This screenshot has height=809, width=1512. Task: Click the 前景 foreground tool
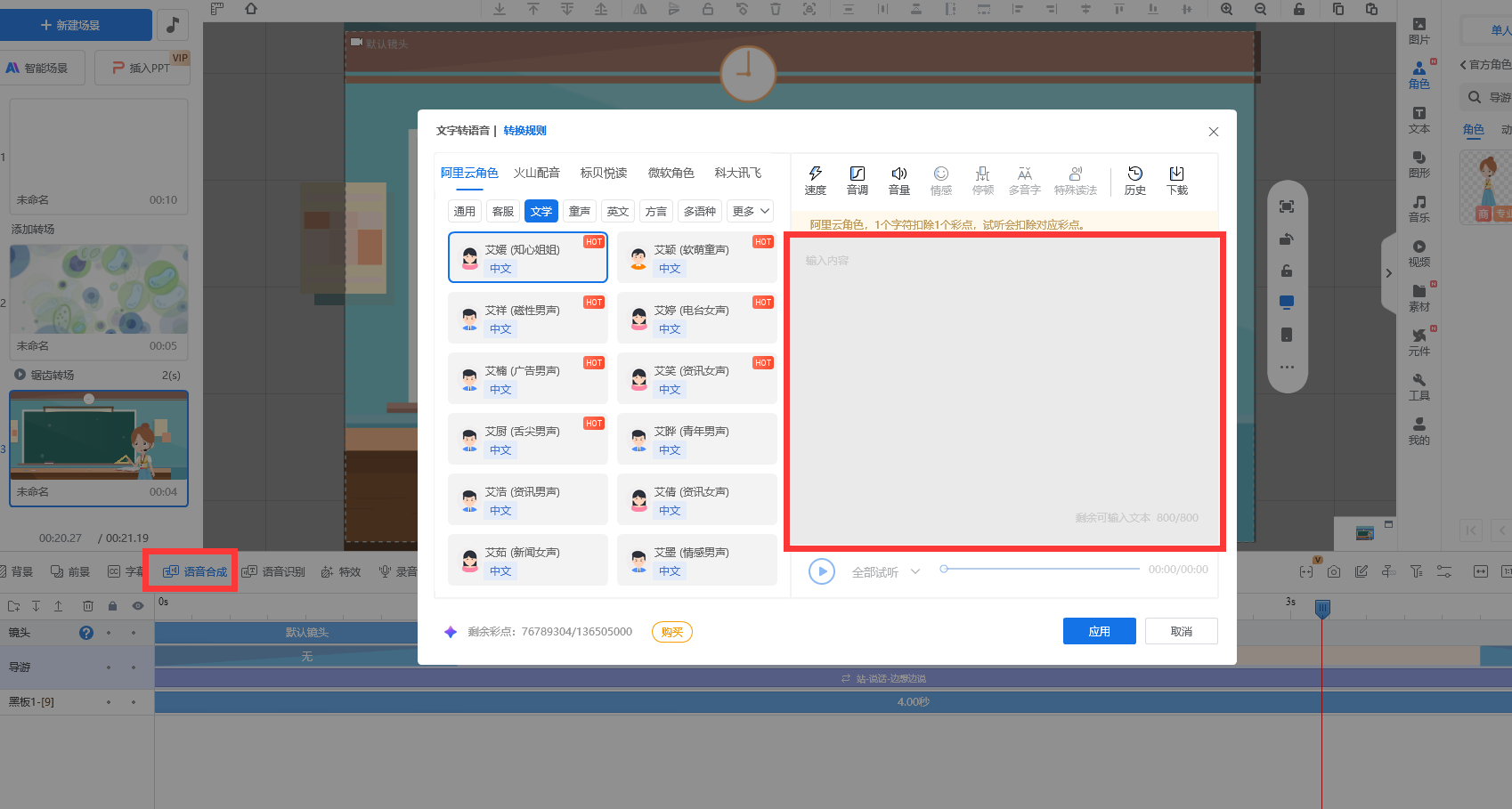pos(70,571)
